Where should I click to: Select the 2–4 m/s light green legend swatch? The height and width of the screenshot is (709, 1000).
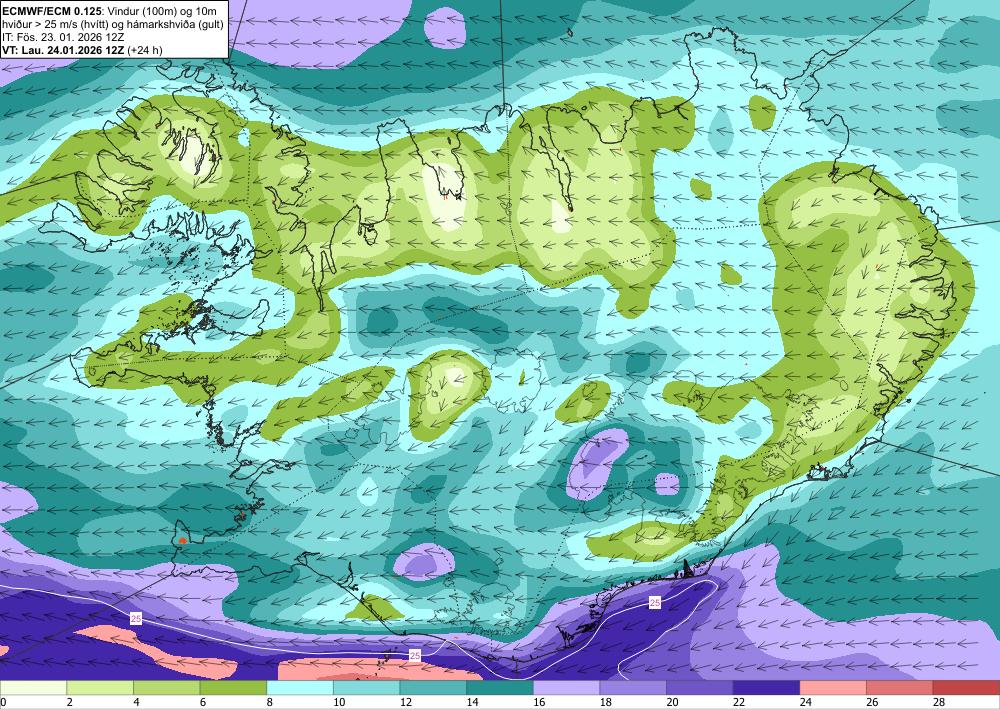[100, 688]
